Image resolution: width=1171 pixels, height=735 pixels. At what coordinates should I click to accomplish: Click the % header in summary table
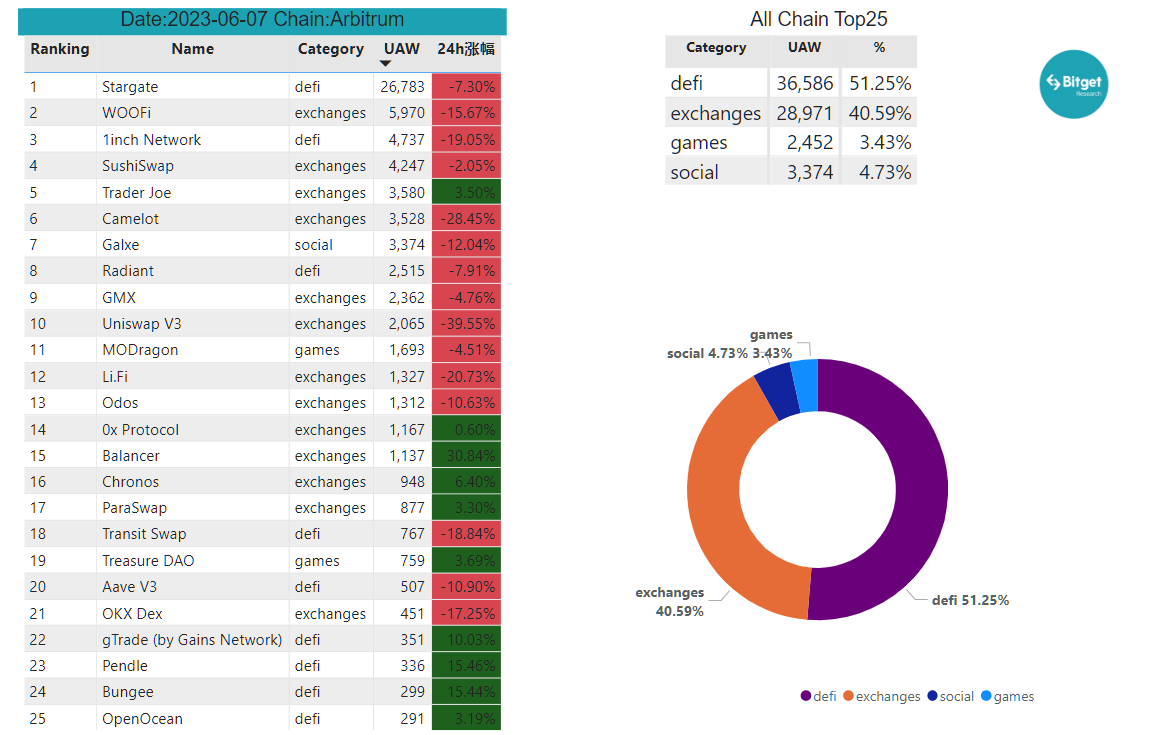(x=879, y=48)
